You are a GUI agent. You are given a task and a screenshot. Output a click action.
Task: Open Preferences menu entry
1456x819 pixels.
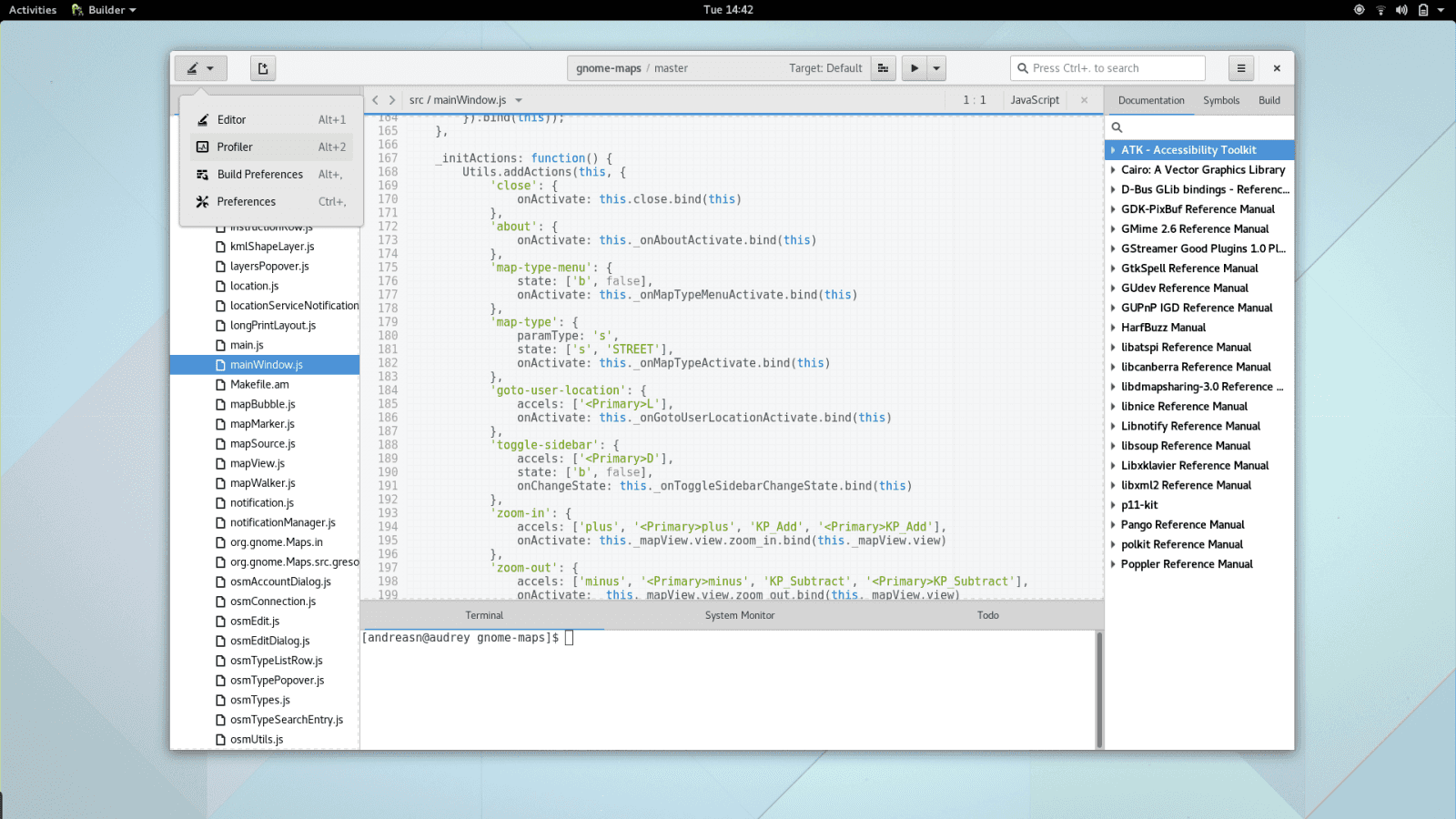click(272, 201)
